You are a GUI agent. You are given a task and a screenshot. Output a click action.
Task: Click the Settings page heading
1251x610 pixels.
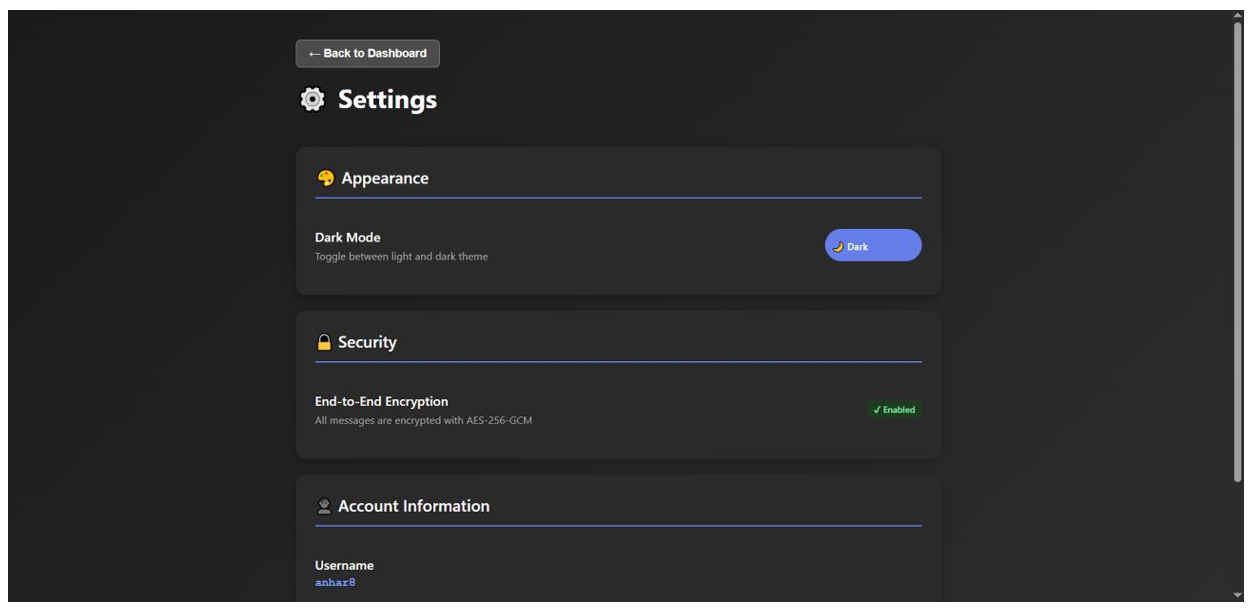click(387, 100)
